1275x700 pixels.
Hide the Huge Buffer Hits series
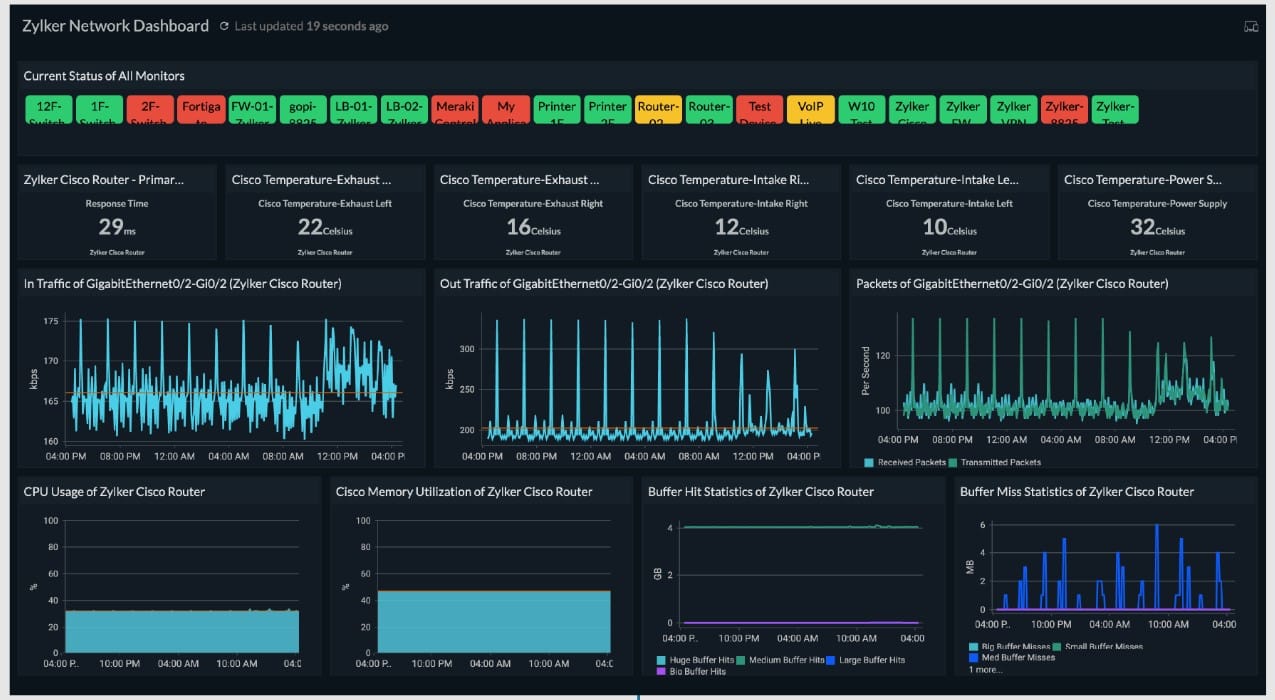(x=695, y=660)
